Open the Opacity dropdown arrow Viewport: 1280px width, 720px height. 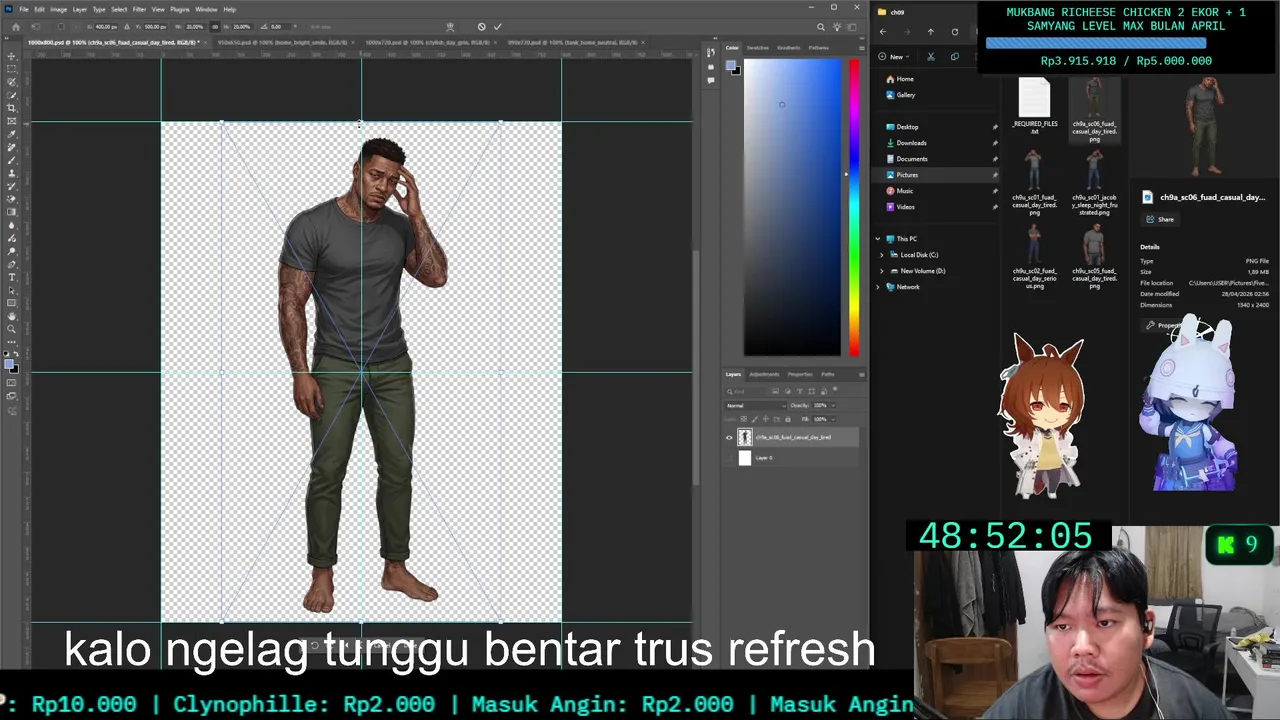click(833, 406)
